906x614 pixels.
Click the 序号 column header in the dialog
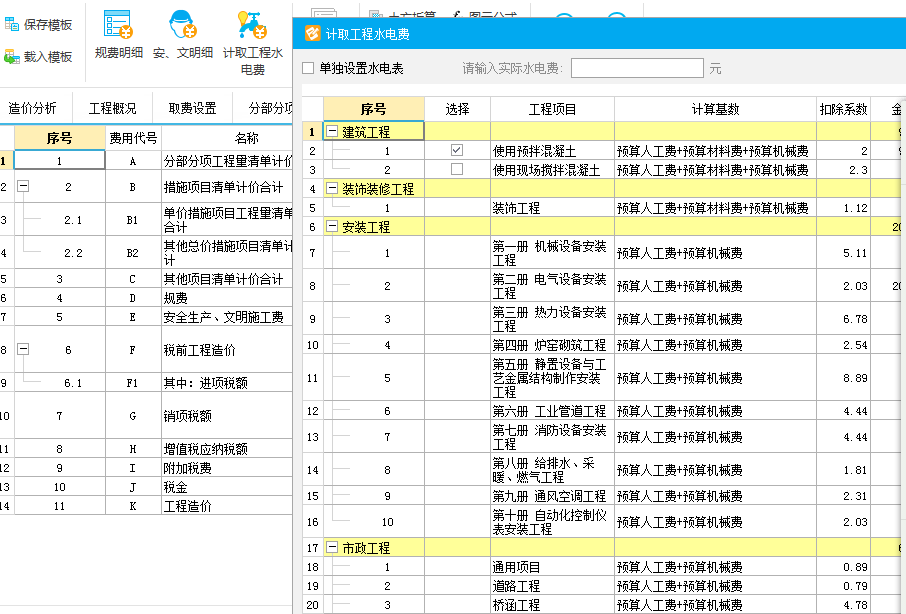point(373,109)
